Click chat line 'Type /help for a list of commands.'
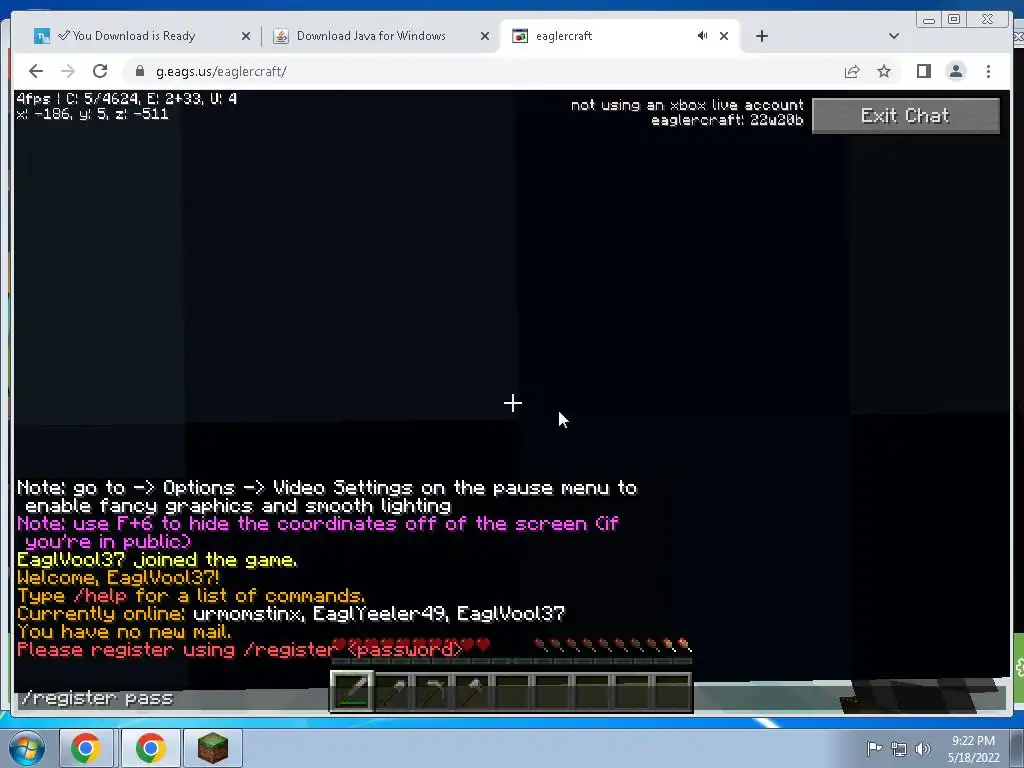 tap(191, 596)
